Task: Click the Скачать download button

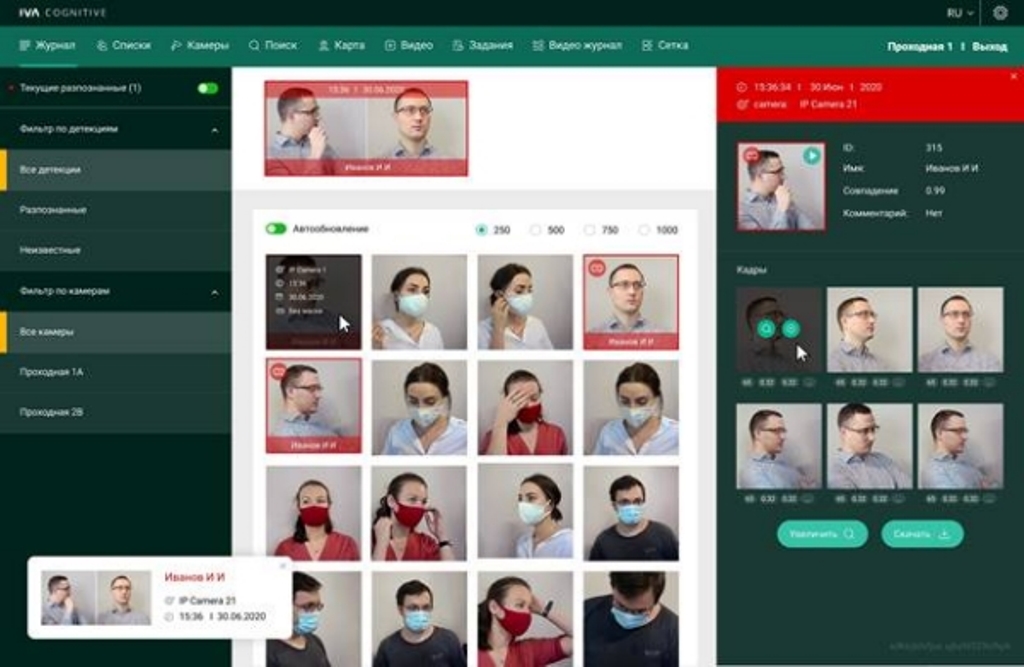Action: (922, 534)
